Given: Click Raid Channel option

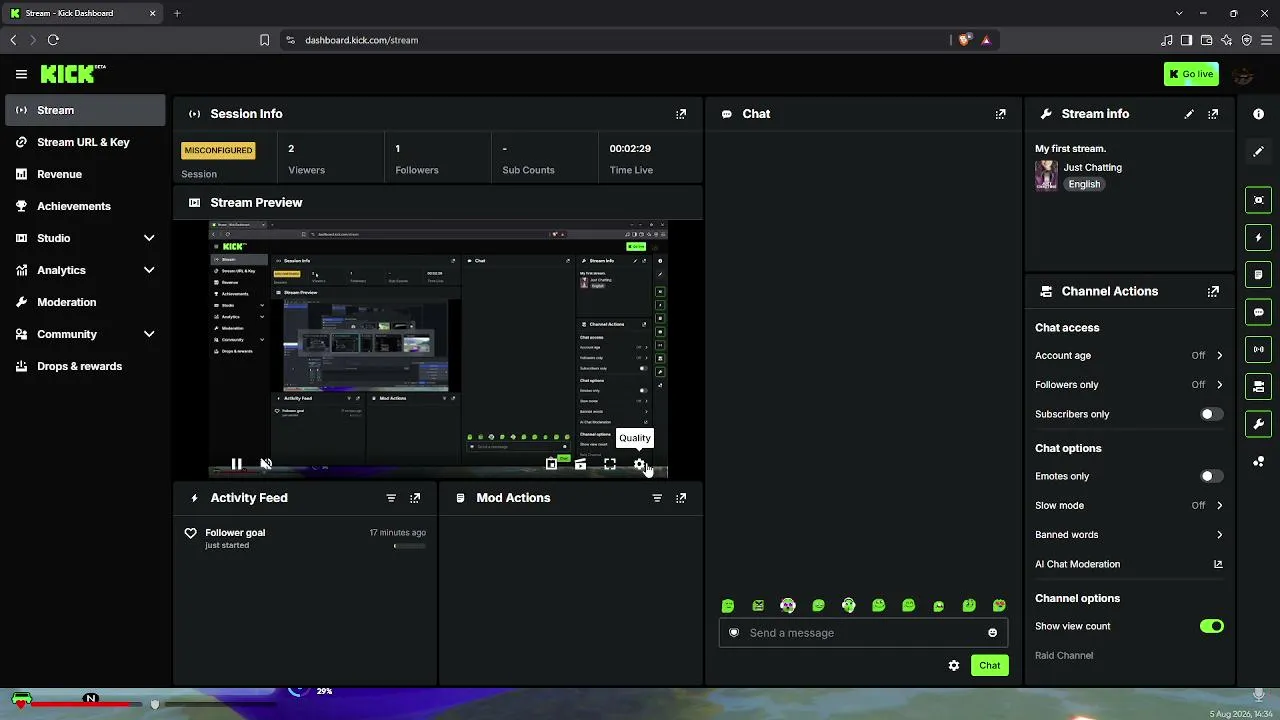Looking at the screenshot, I should (x=1064, y=656).
